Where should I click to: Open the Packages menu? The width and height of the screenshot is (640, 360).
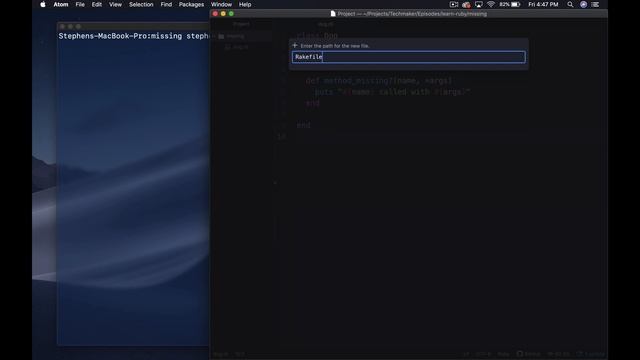point(191,4)
